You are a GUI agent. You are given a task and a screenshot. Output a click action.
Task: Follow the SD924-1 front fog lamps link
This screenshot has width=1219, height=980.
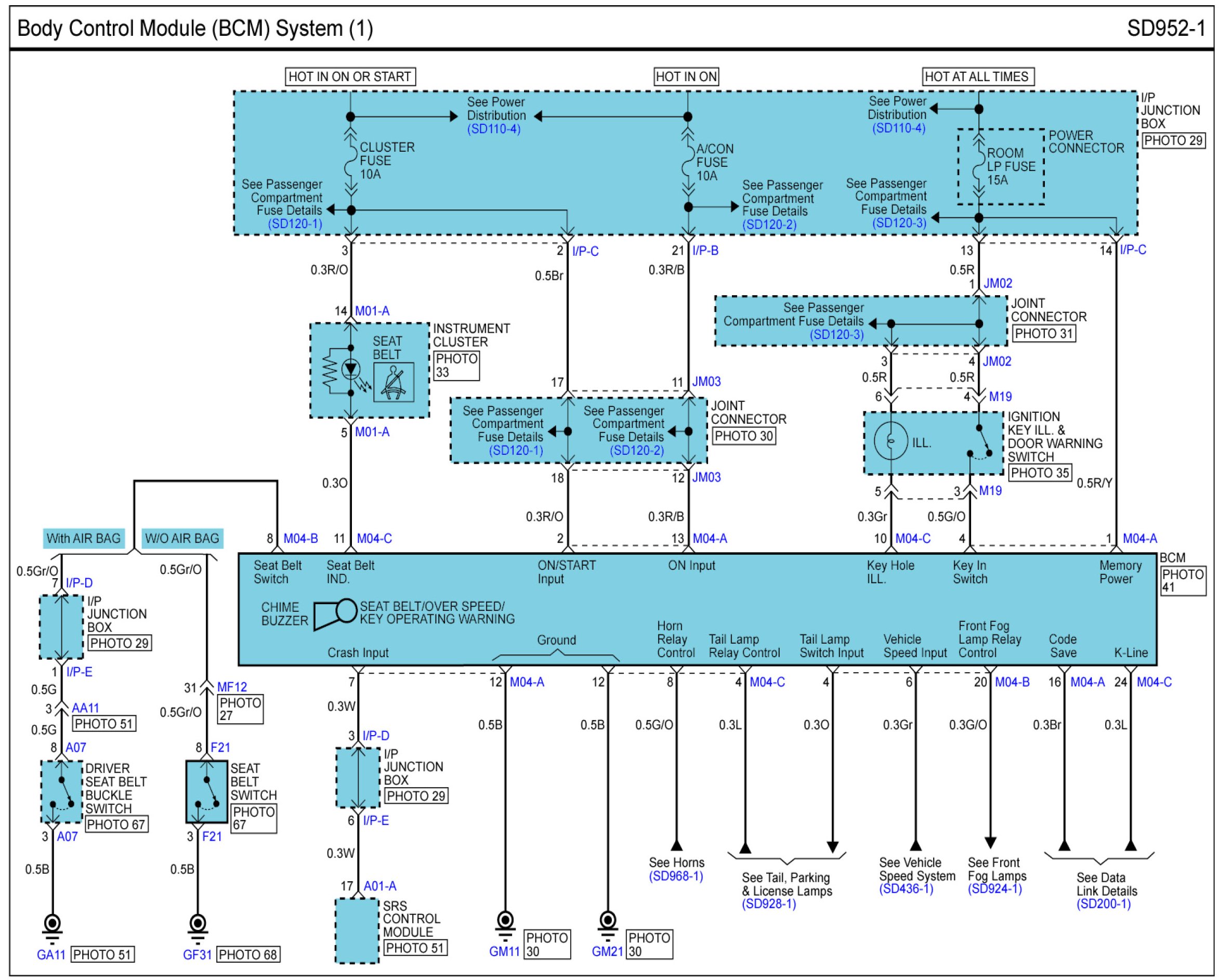point(994,889)
